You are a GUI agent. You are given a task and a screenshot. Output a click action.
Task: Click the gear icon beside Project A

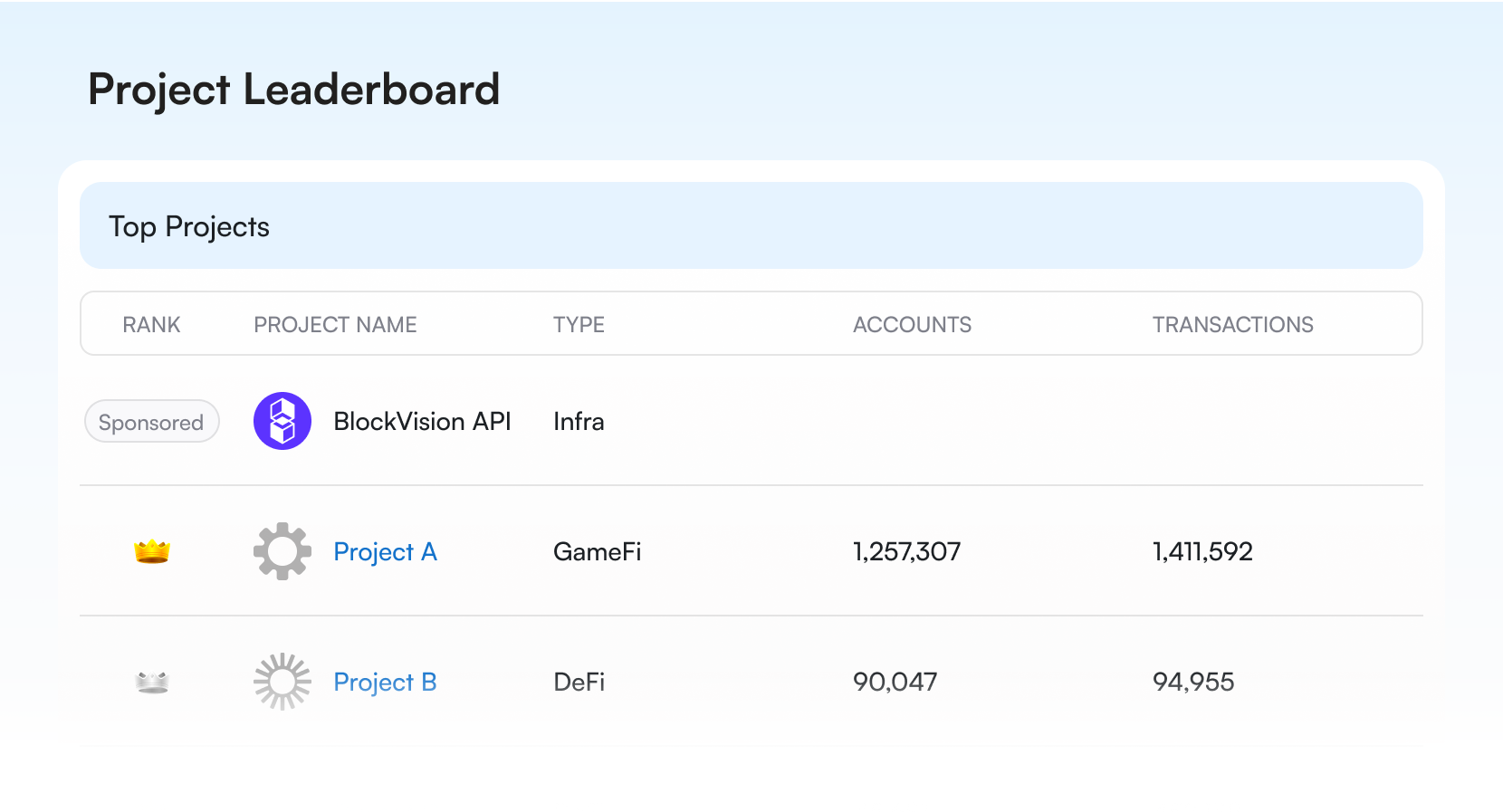pyautogui.click(x=282, y=551)
